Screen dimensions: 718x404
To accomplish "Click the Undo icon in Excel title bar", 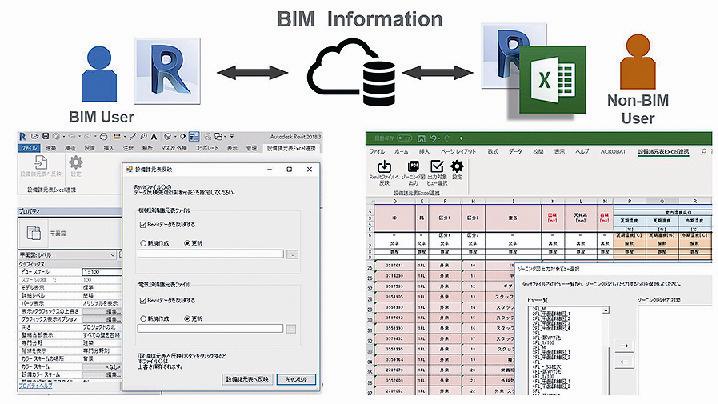I will pos(434,138).
